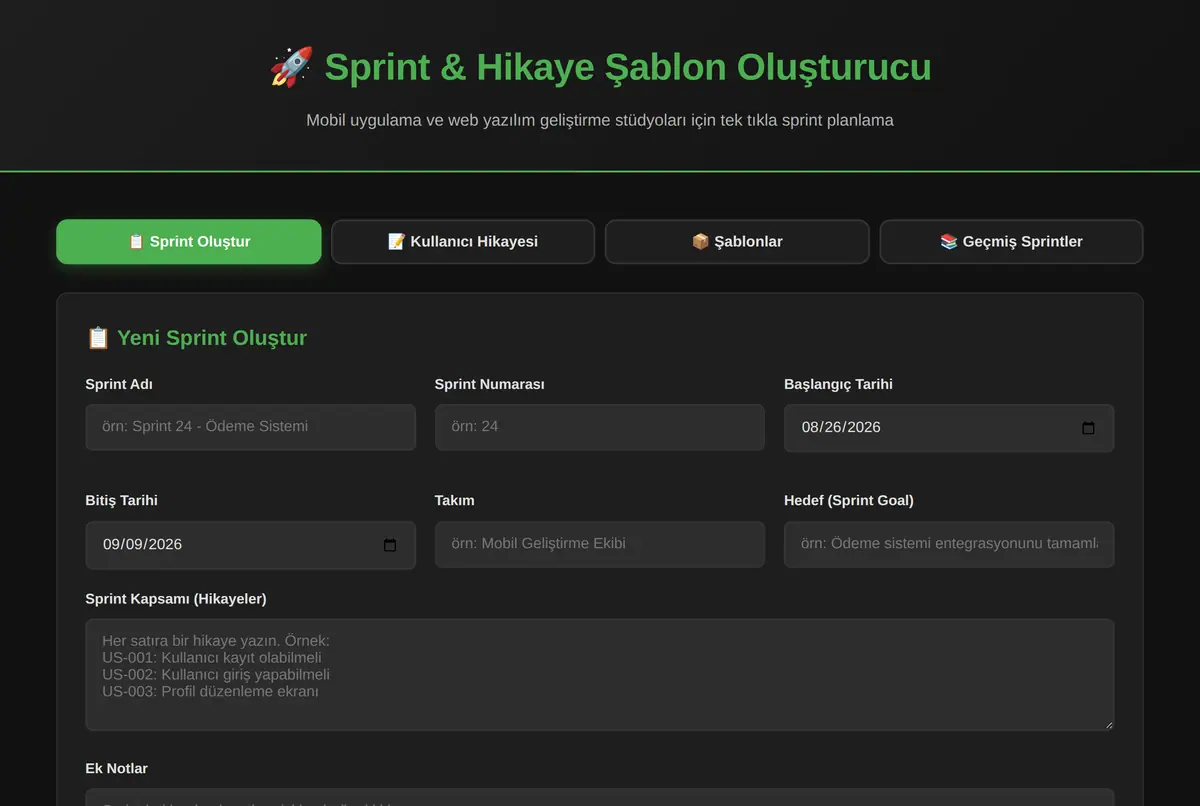The height and width of the screenshot is (806, 1200).
Task: Open the Bitiş Tarihi calendar picker icon
Action: (390, 545)
